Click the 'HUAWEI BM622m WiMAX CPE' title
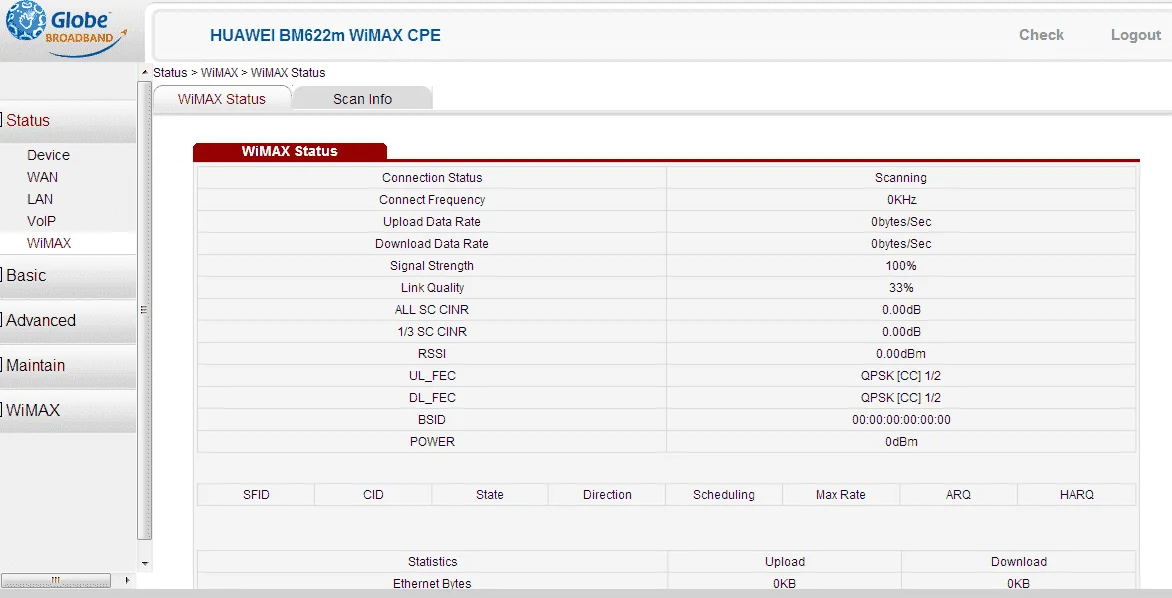The image size is (1172, 598). (325, 35)
